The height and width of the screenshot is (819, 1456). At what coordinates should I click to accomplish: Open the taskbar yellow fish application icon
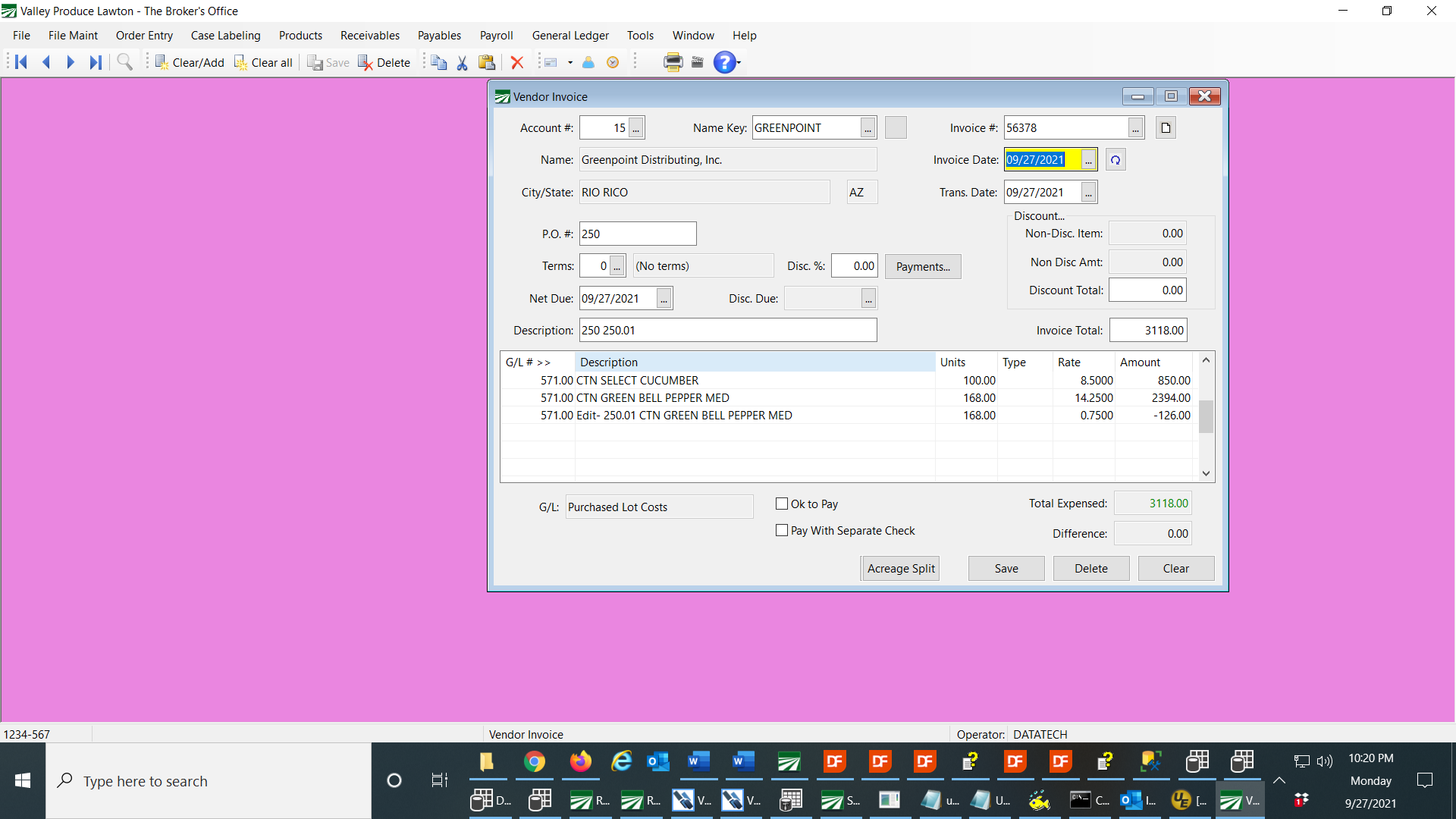click(x=1039, y=800)
